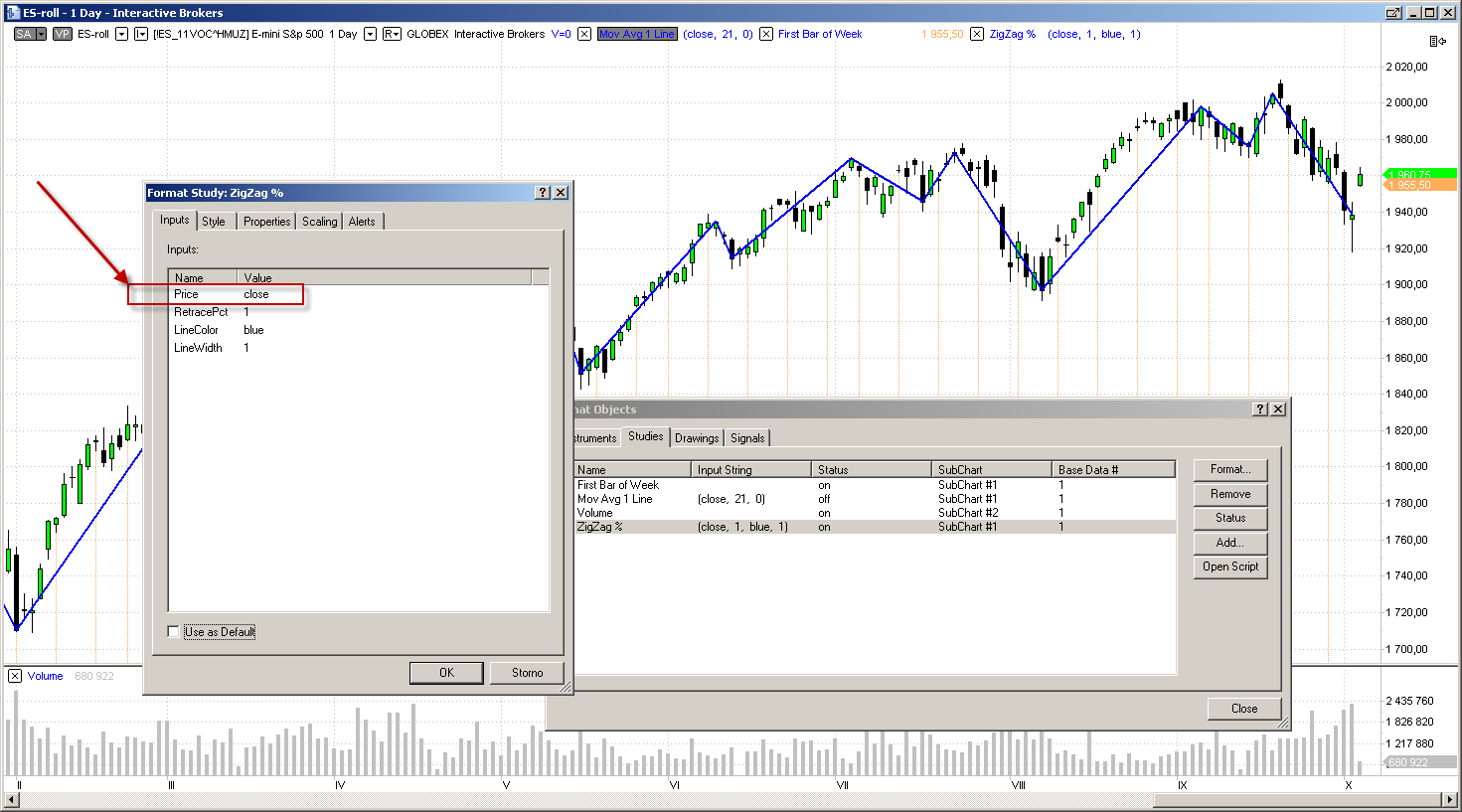Switch to the Signals tab in Chart Objects
This screenshot has width=1462, height=812.
point(747,438)
